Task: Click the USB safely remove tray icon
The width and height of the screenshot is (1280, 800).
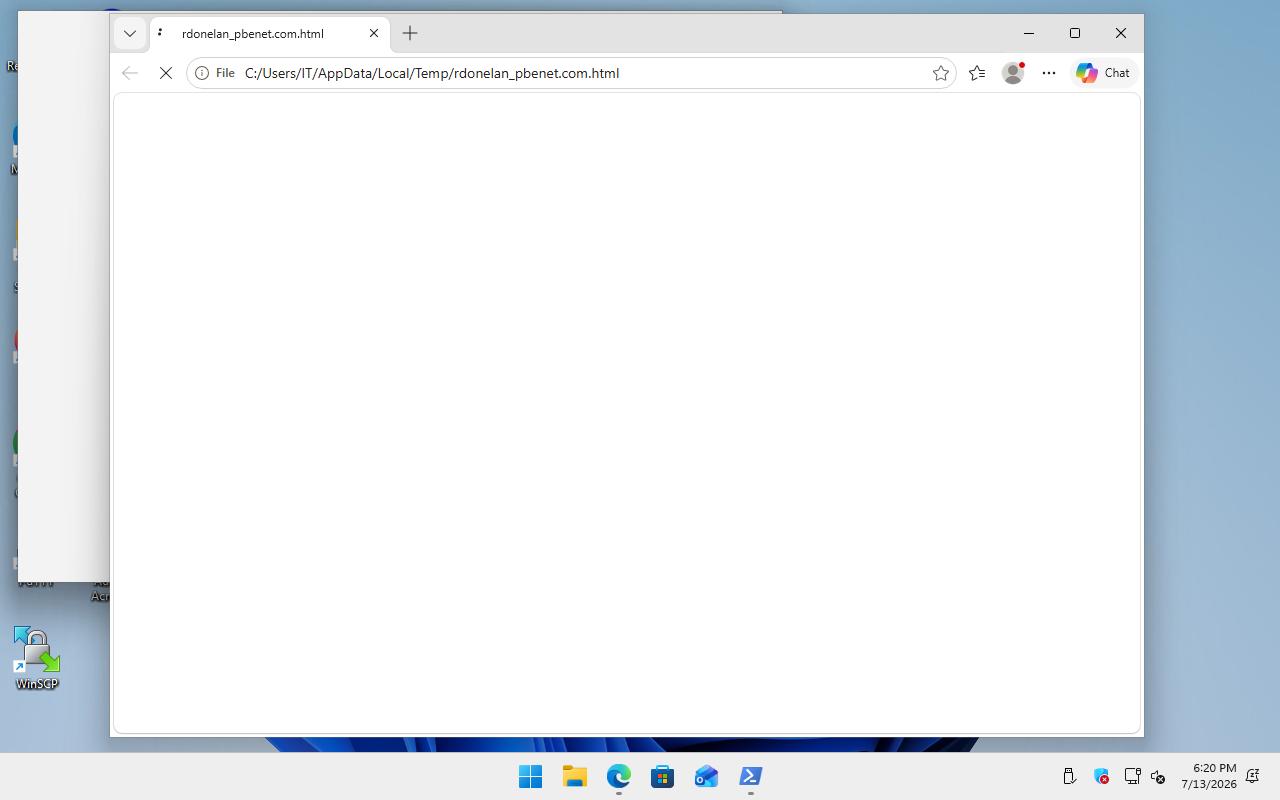Action: pyautogui.click(x=1068, y=776)
